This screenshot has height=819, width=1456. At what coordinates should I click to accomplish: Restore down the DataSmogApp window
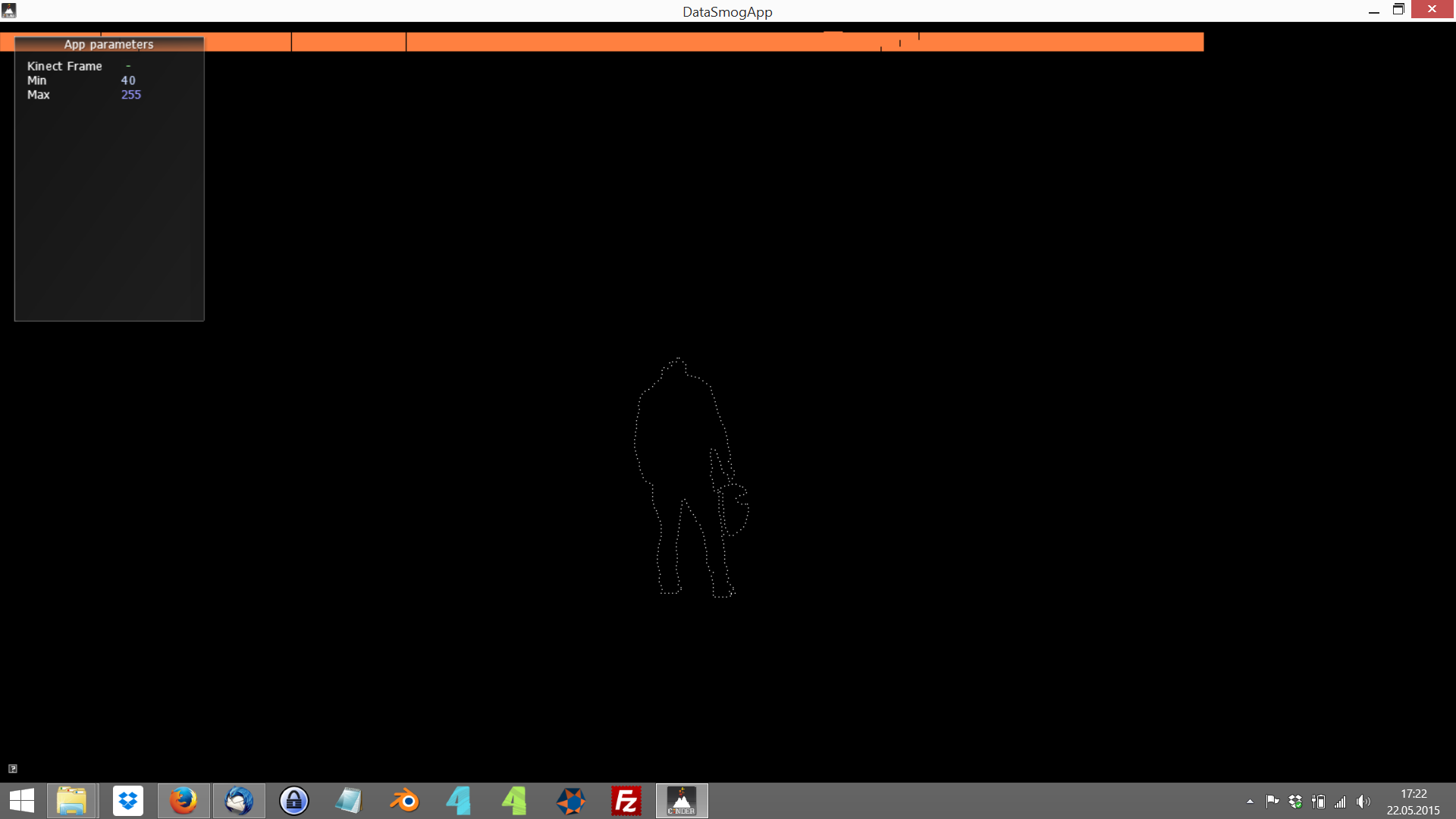(1398, 10)
